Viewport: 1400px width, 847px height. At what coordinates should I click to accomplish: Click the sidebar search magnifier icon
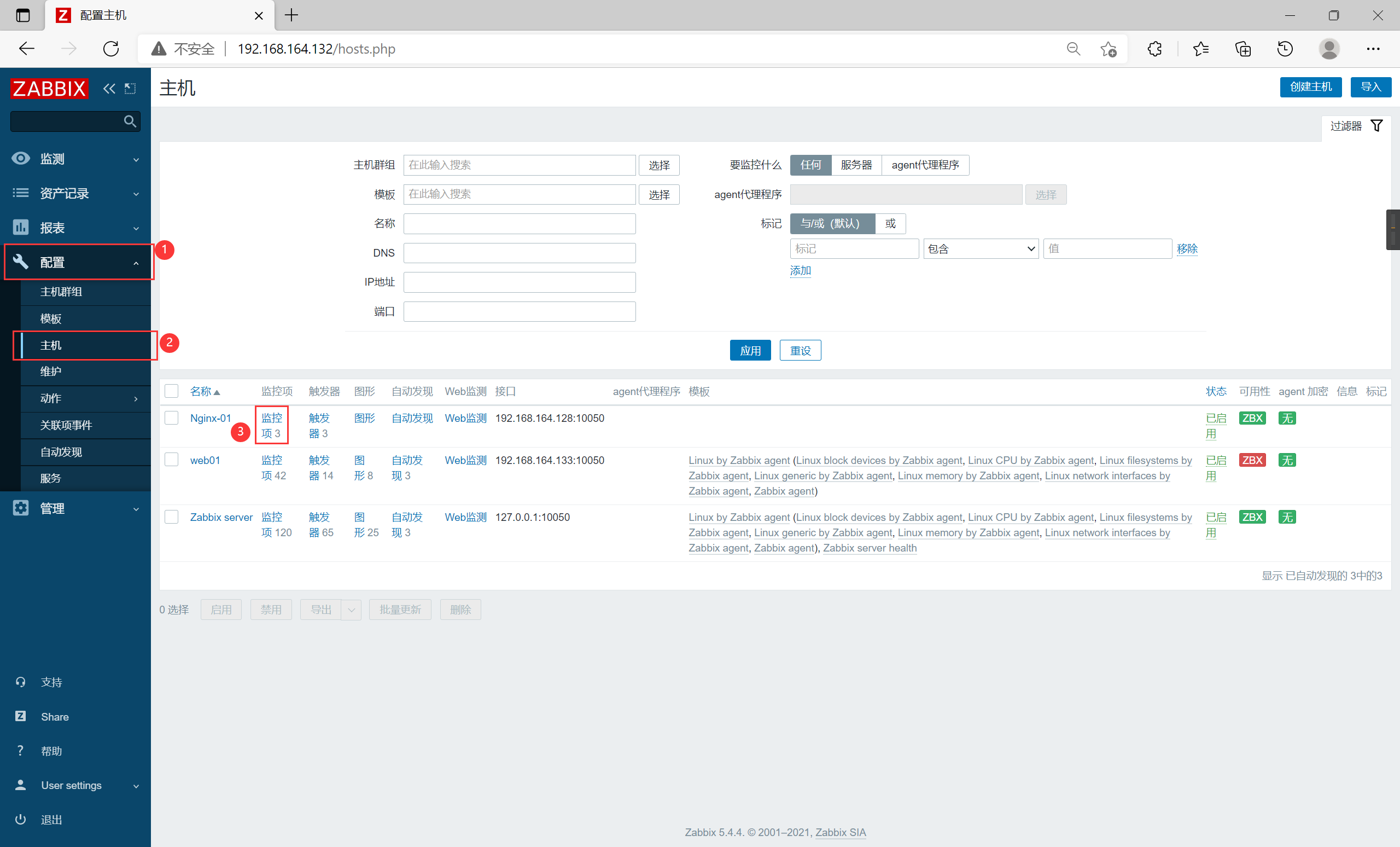130,121
